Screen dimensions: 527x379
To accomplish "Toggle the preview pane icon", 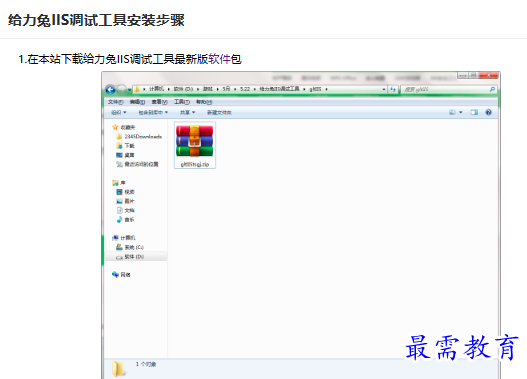I will coord(474,112).
